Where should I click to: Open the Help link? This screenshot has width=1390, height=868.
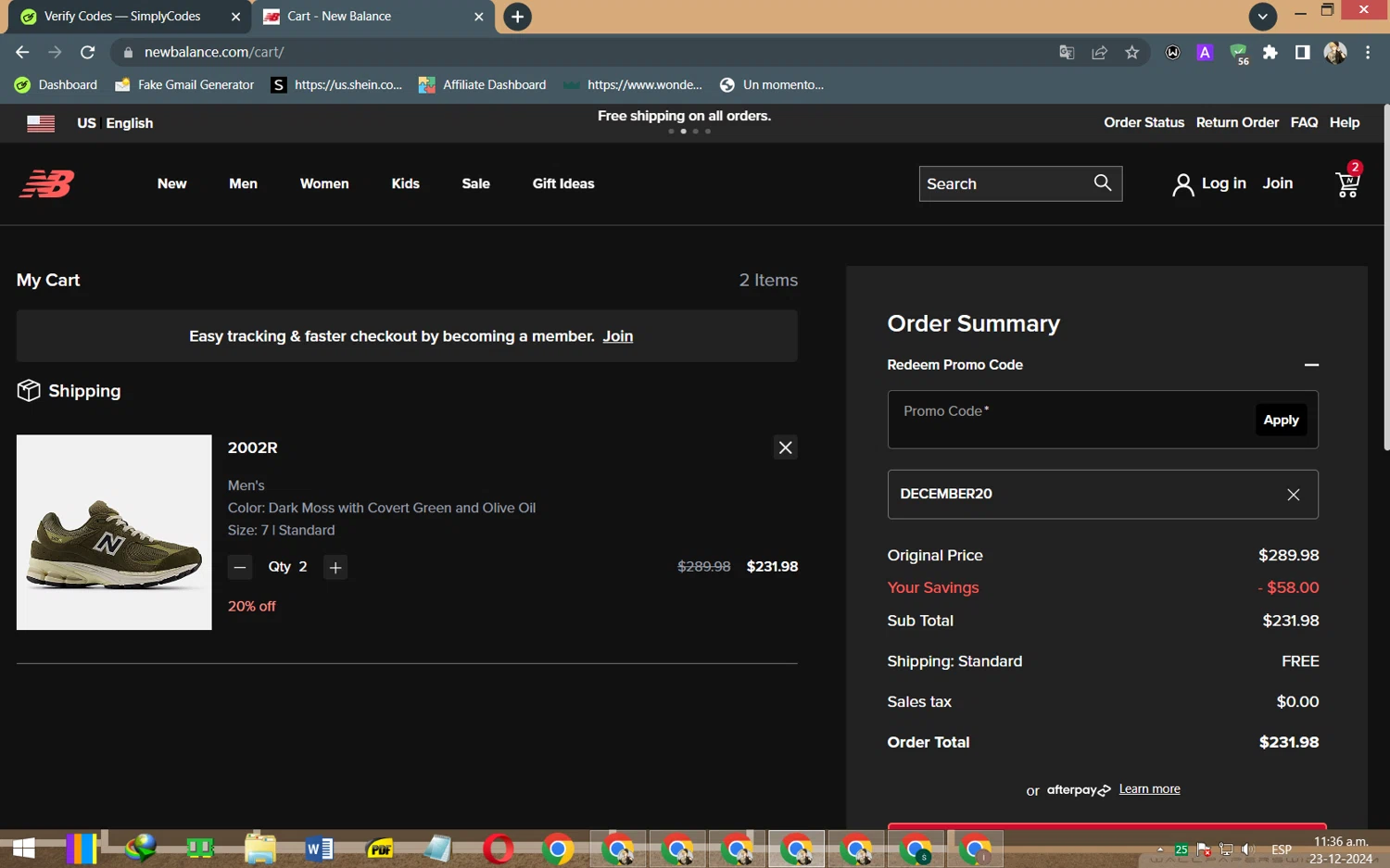click(x=1345, y=122)
